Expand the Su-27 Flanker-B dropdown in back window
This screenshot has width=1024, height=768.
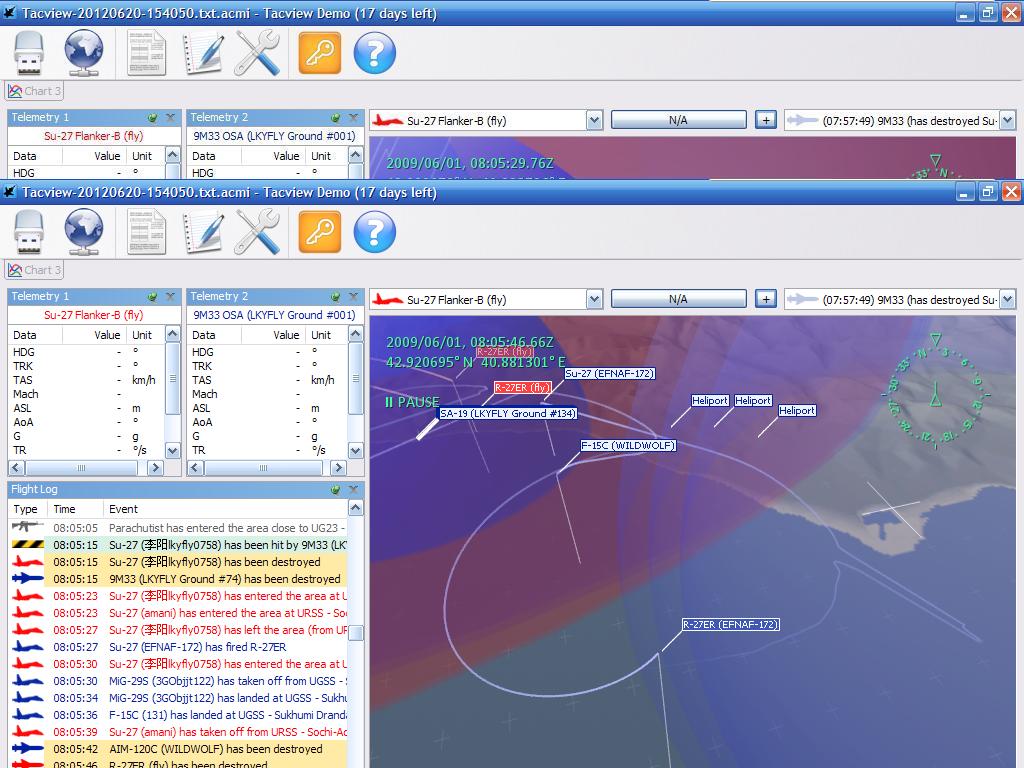594,121
